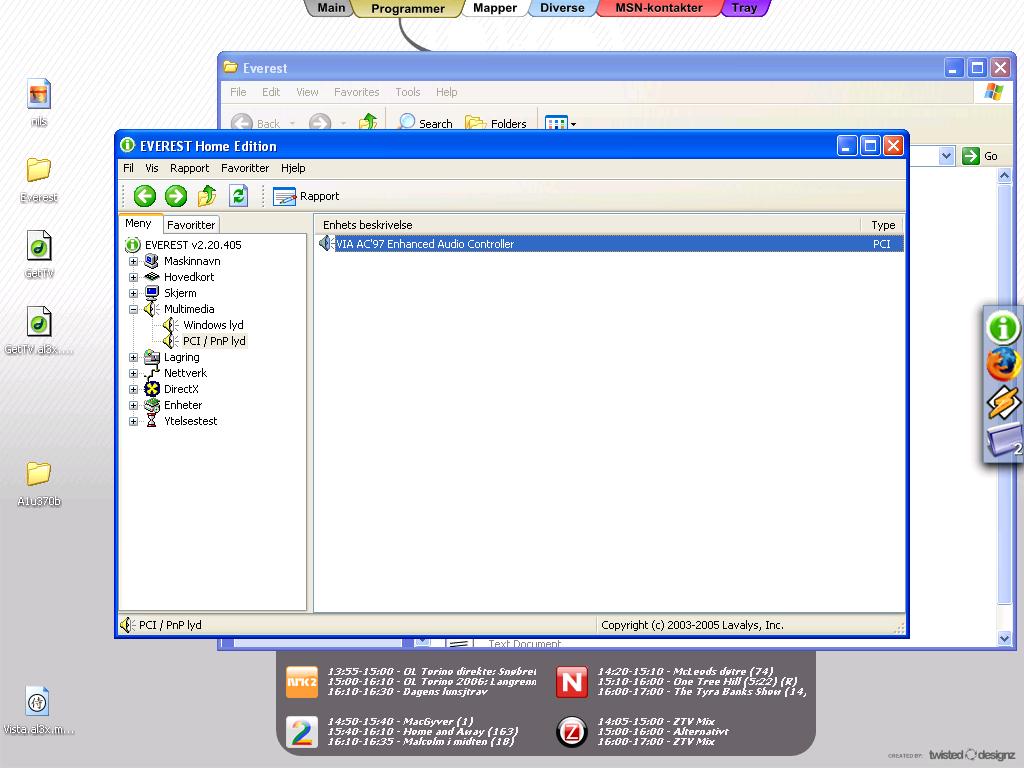Select the VIA AC'97 Enhanced Audio Controller row

click(610, 244)
